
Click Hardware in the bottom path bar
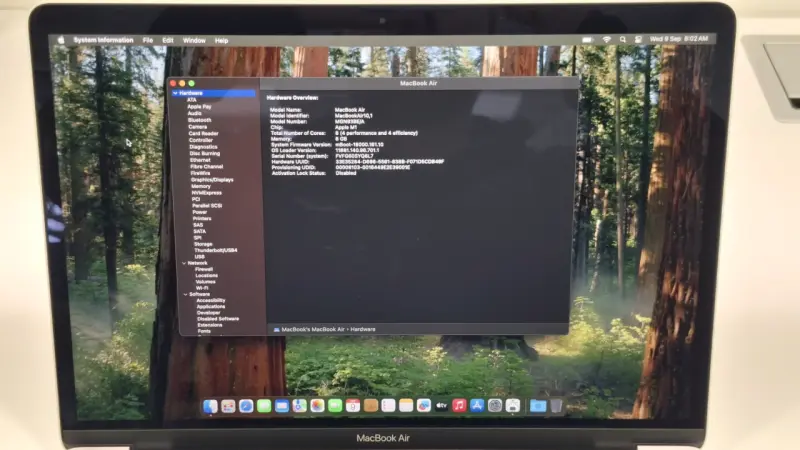363,330
